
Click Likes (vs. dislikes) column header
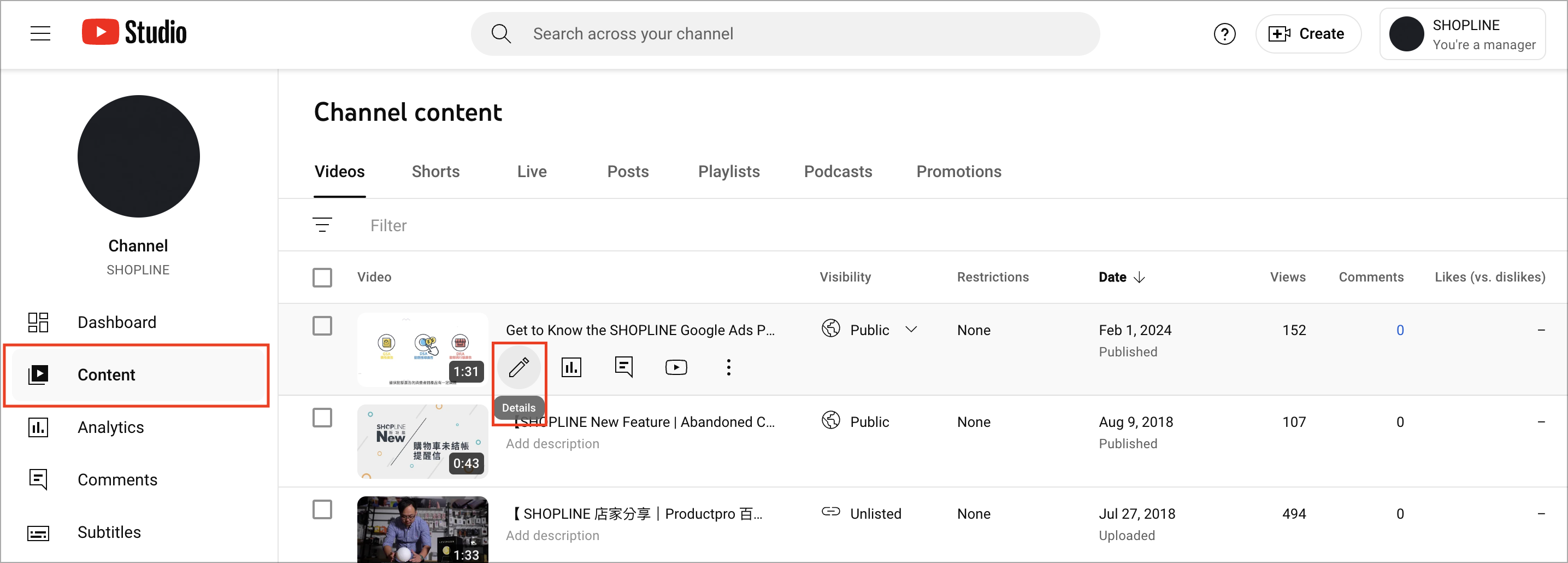(x=1490, y=277)
